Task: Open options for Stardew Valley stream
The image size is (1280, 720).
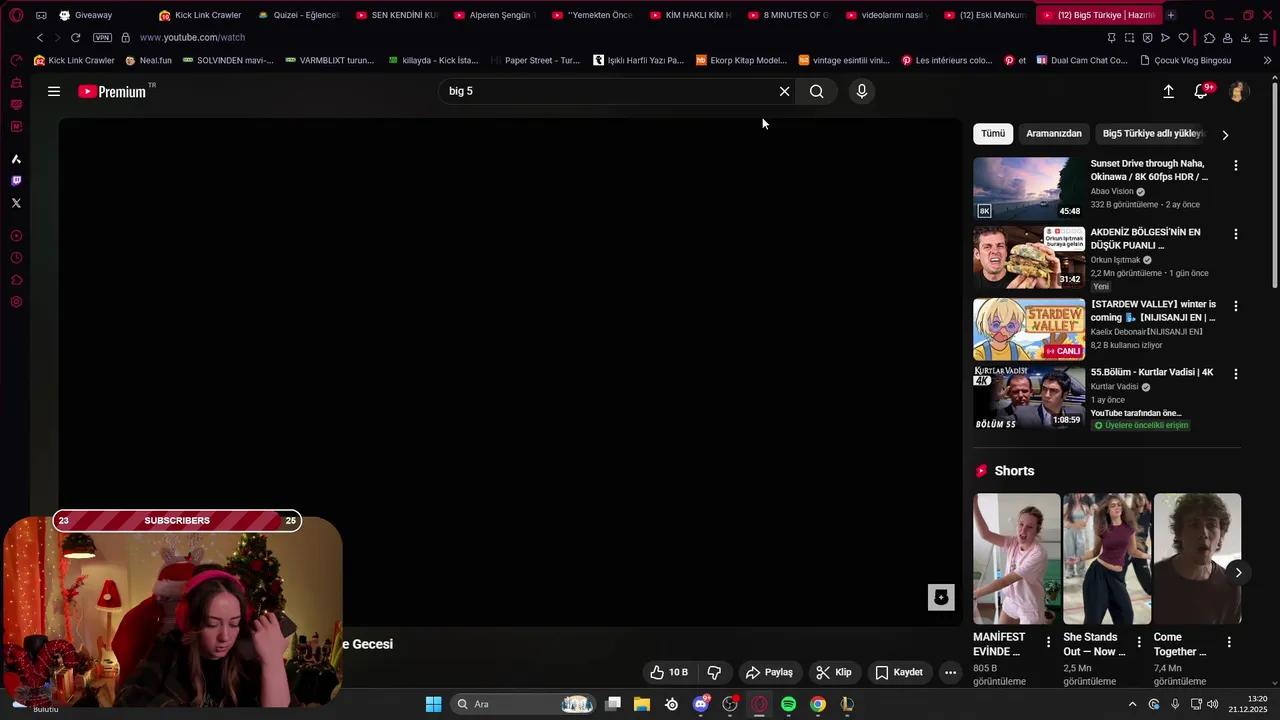Action: point(1236,306)
